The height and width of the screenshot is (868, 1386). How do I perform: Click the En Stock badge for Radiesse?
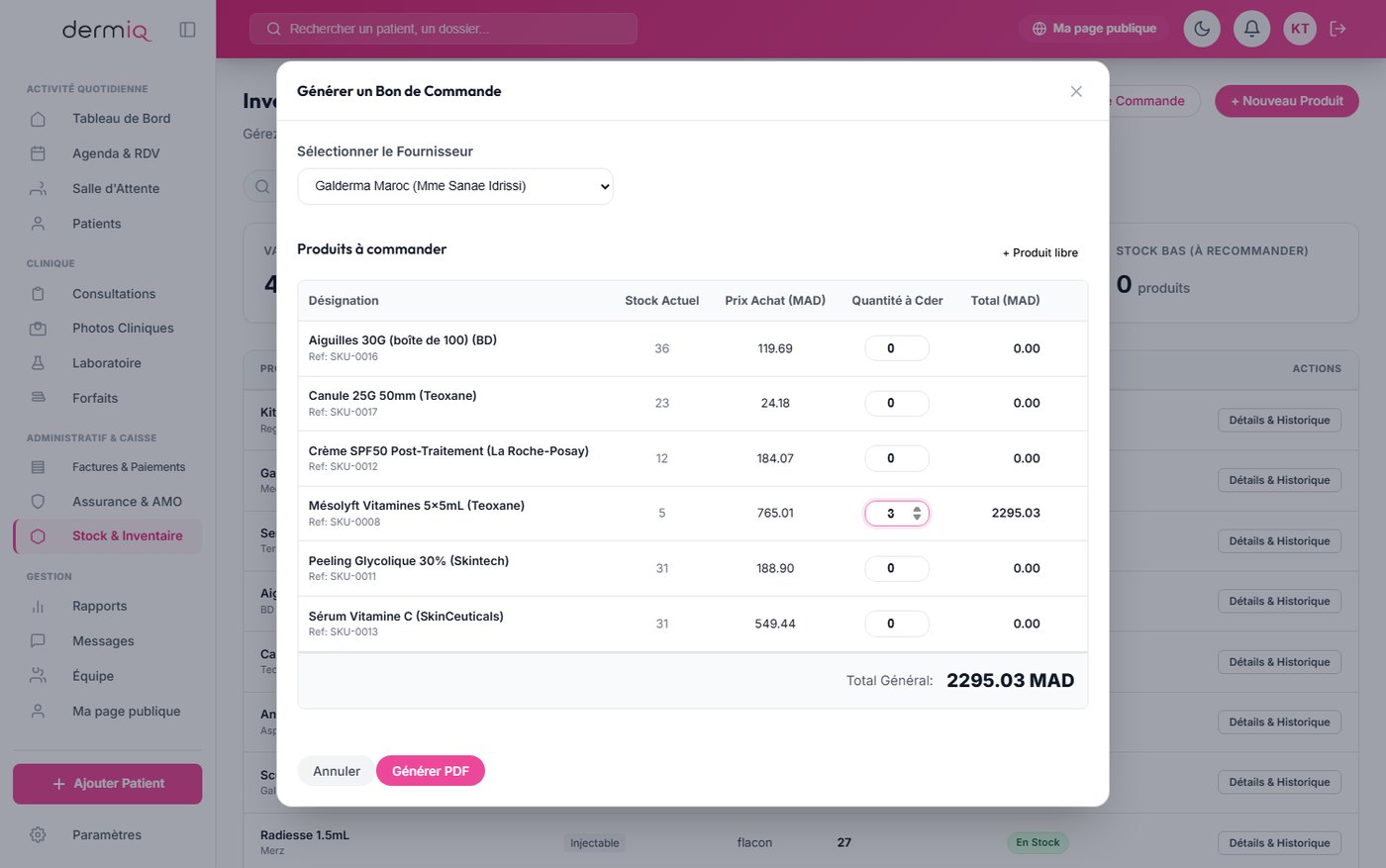click(1038, 843)
